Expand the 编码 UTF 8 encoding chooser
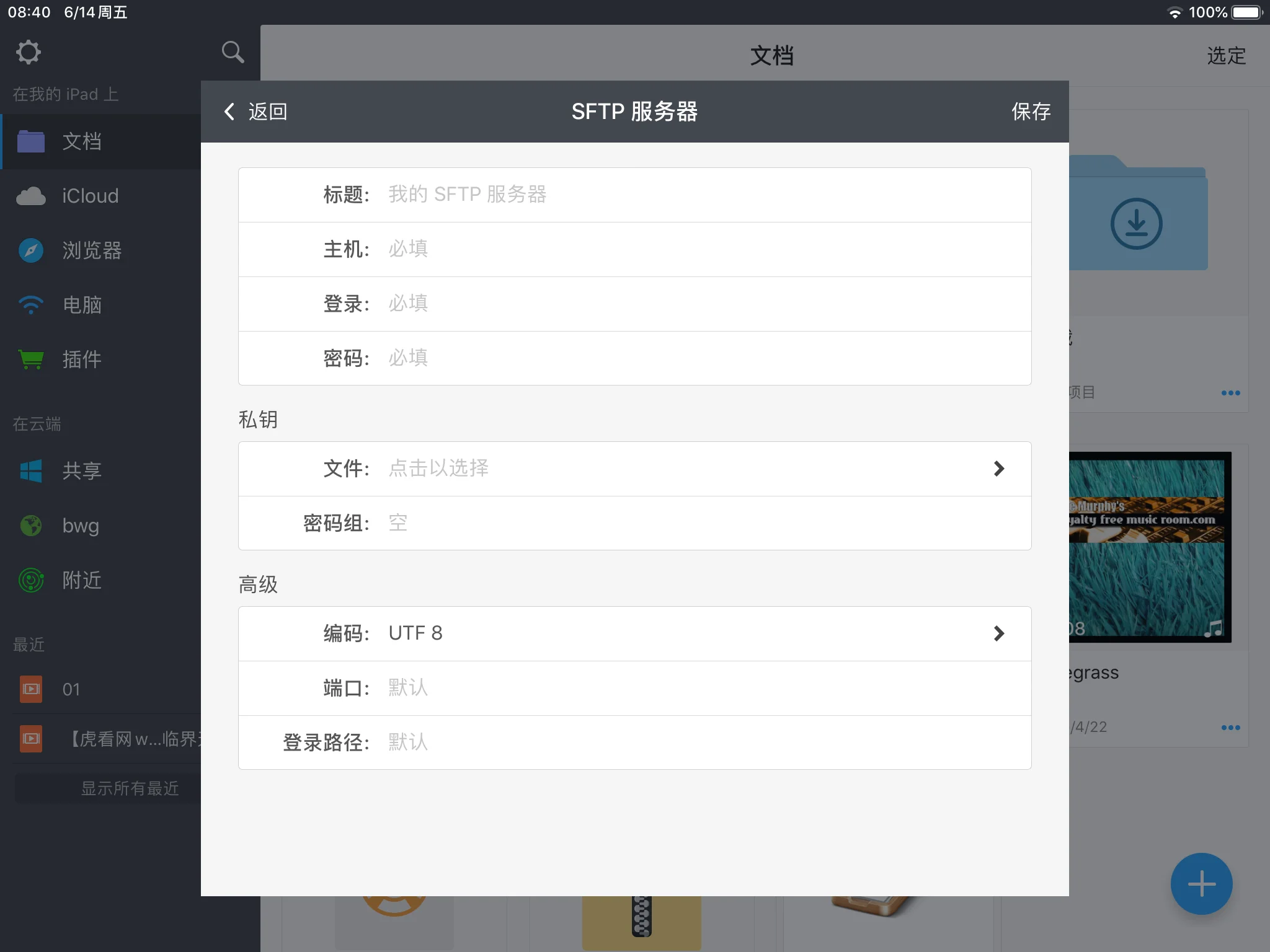Viewport: 1270px width, 952px height. pyautogui.click(x=635, y=633)
